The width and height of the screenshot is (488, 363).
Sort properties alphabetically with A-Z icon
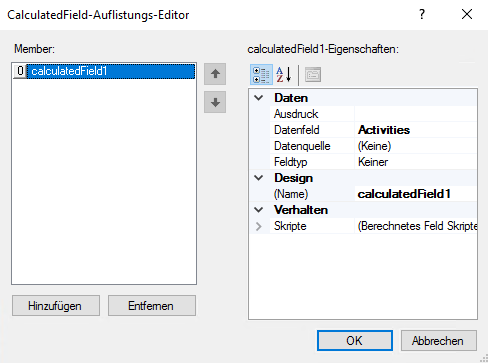284,74
